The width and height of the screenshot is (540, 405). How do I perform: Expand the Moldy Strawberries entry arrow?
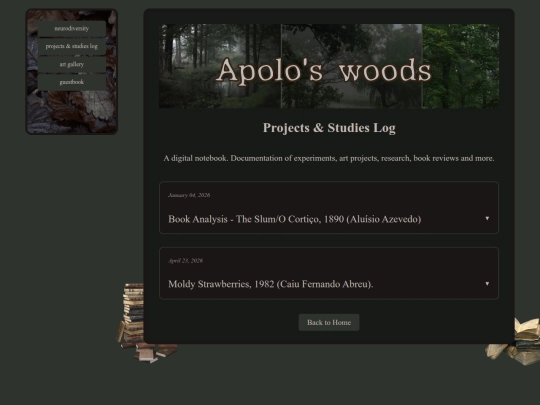click(487, 284)
